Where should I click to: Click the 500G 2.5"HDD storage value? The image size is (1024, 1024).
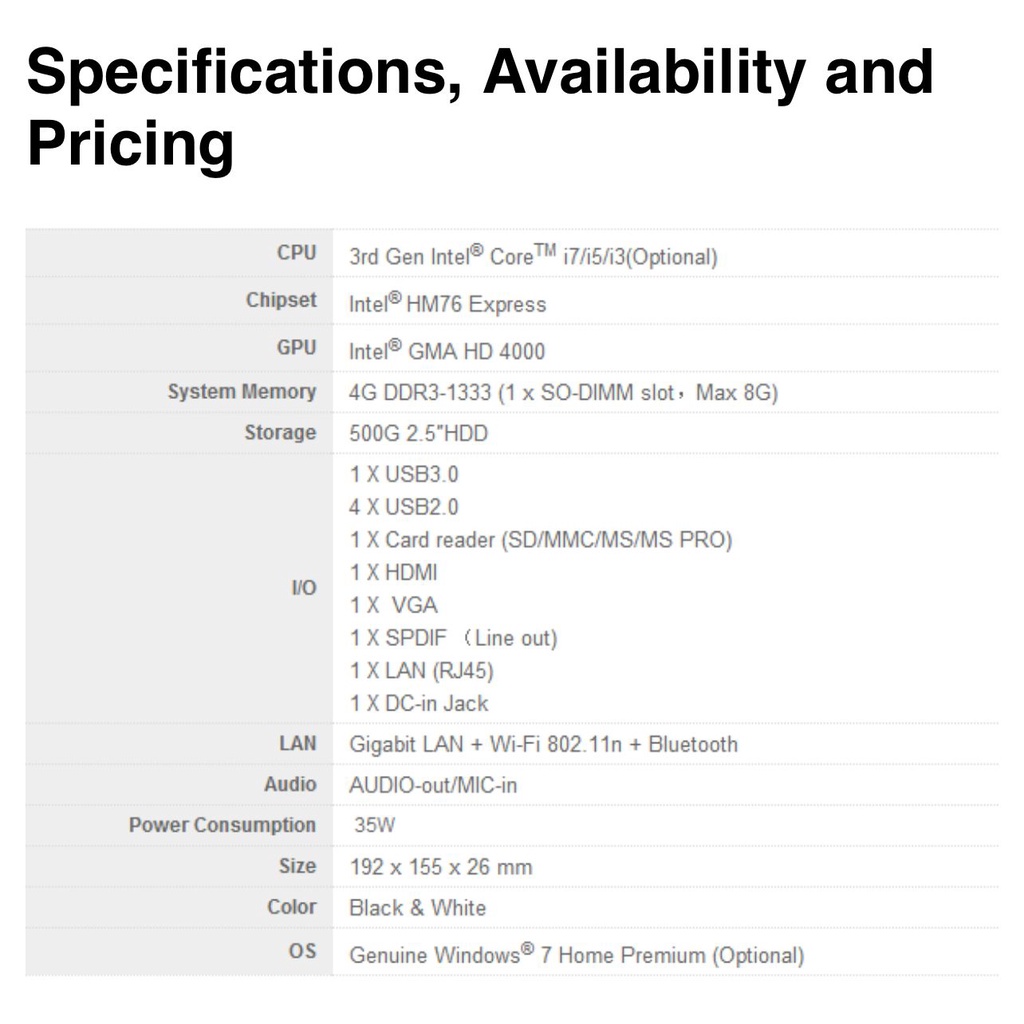pos(418,433)
